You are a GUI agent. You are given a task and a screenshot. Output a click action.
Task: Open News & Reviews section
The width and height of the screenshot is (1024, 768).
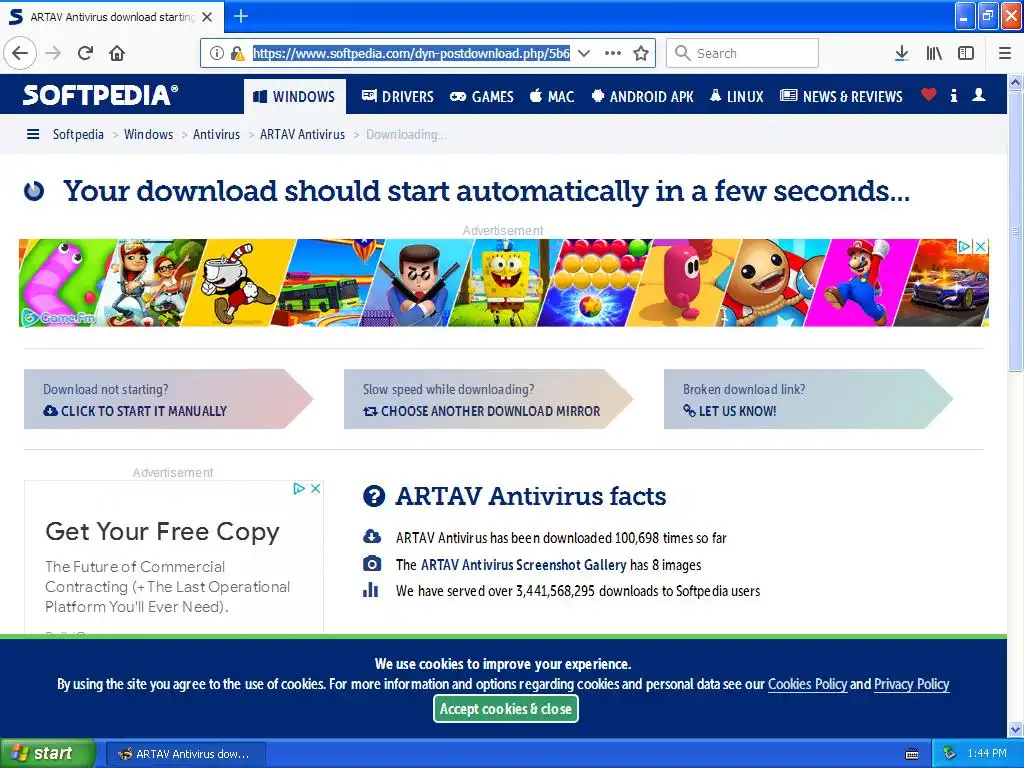pyautogui.click(x=841, y=97)
